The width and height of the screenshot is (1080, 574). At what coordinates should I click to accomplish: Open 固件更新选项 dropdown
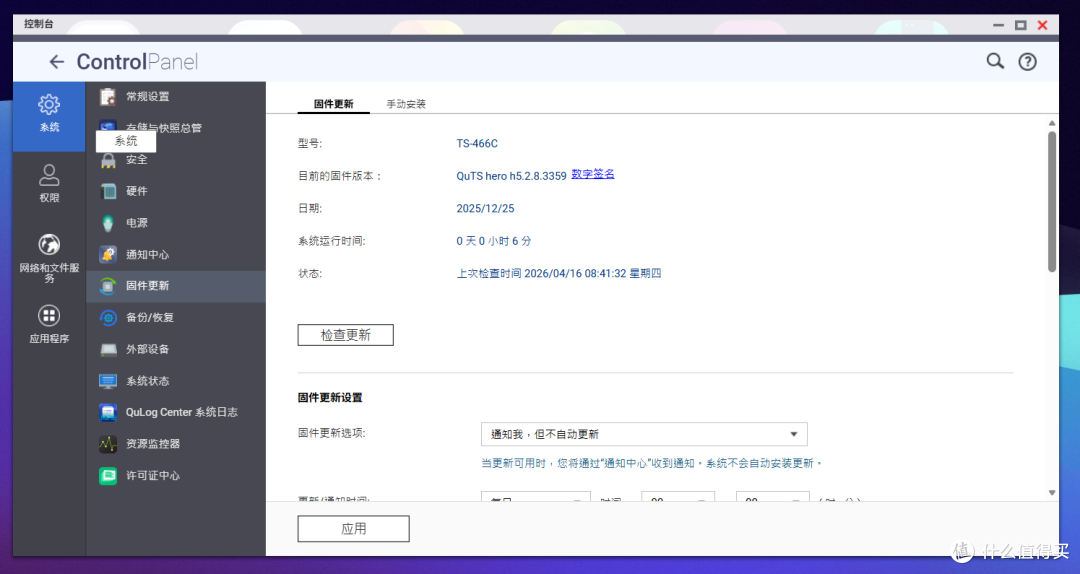(x=644, y=434)
